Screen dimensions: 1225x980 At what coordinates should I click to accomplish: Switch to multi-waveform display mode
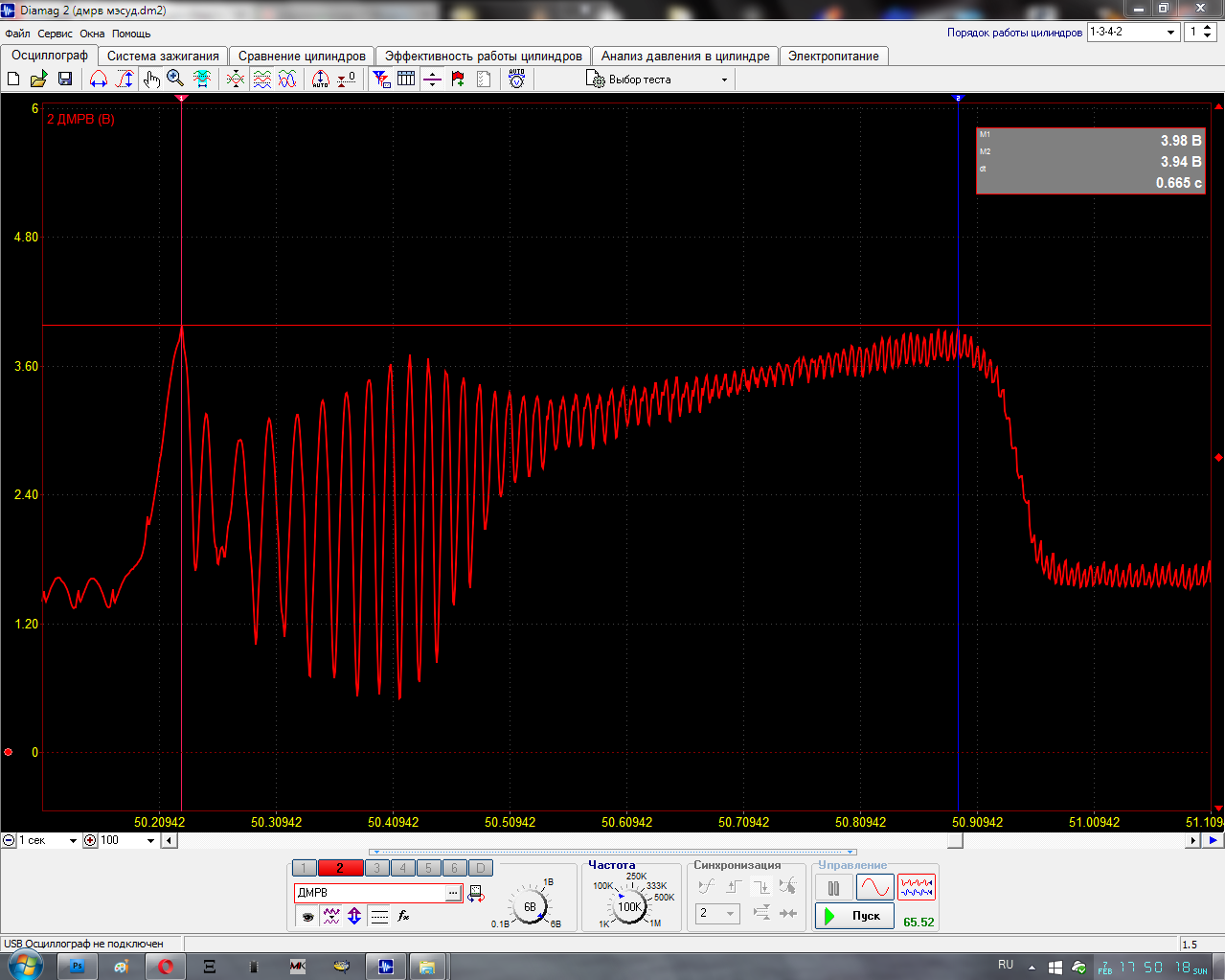[917, 887]
